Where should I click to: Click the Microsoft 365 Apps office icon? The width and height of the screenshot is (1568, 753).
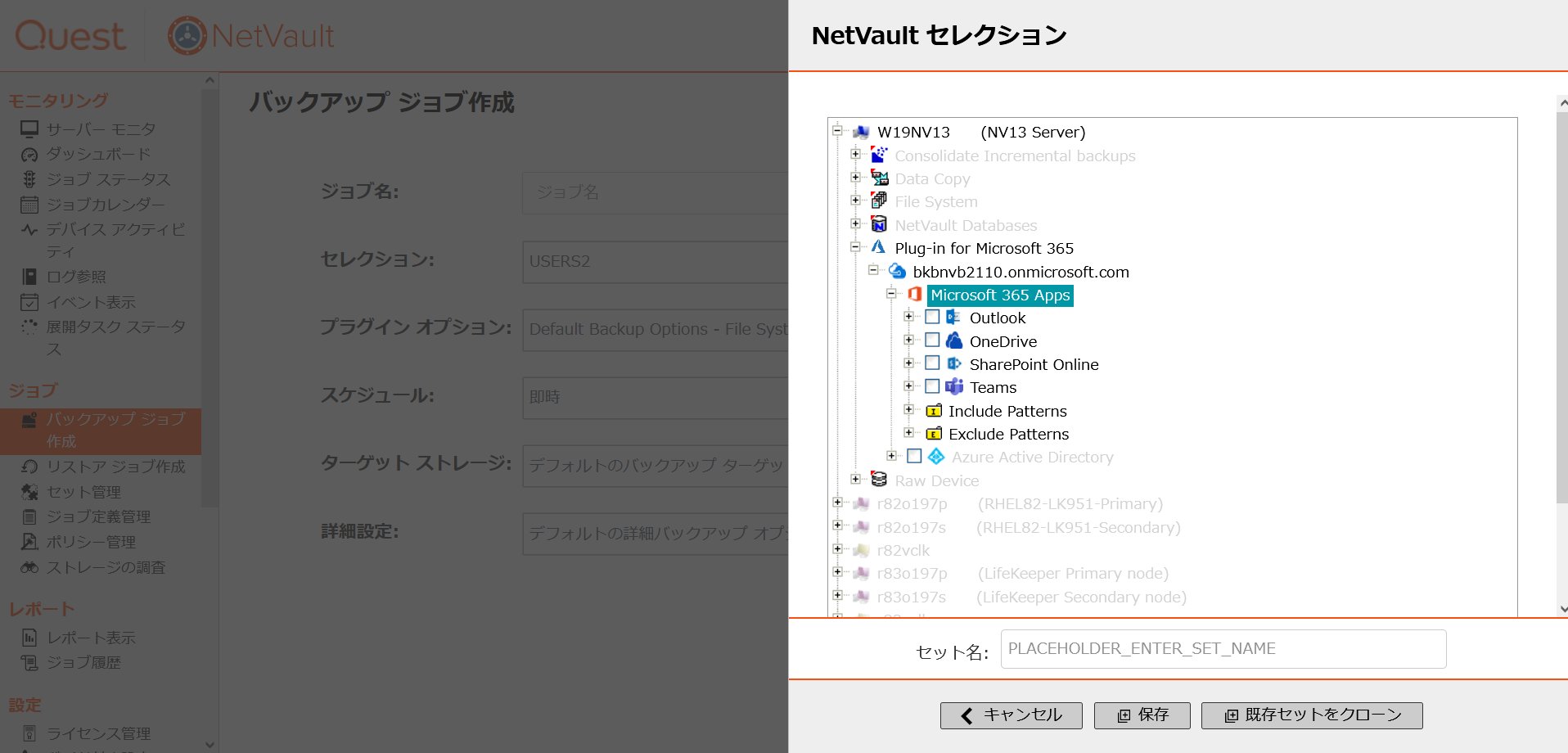pyautogui.click(x=915, y=294)
